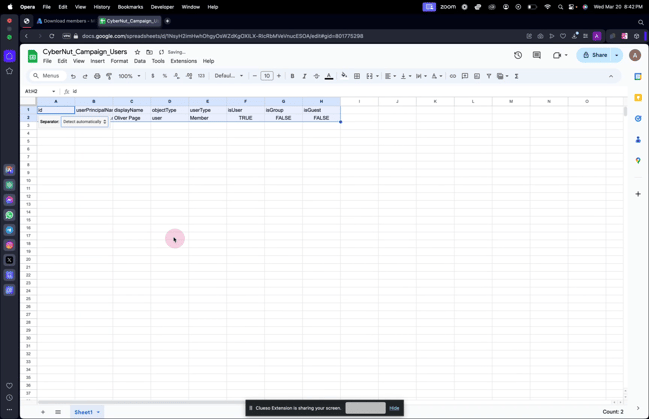
Task: Click Hide on screen sharing banner
Action: (x=394, y=408)
